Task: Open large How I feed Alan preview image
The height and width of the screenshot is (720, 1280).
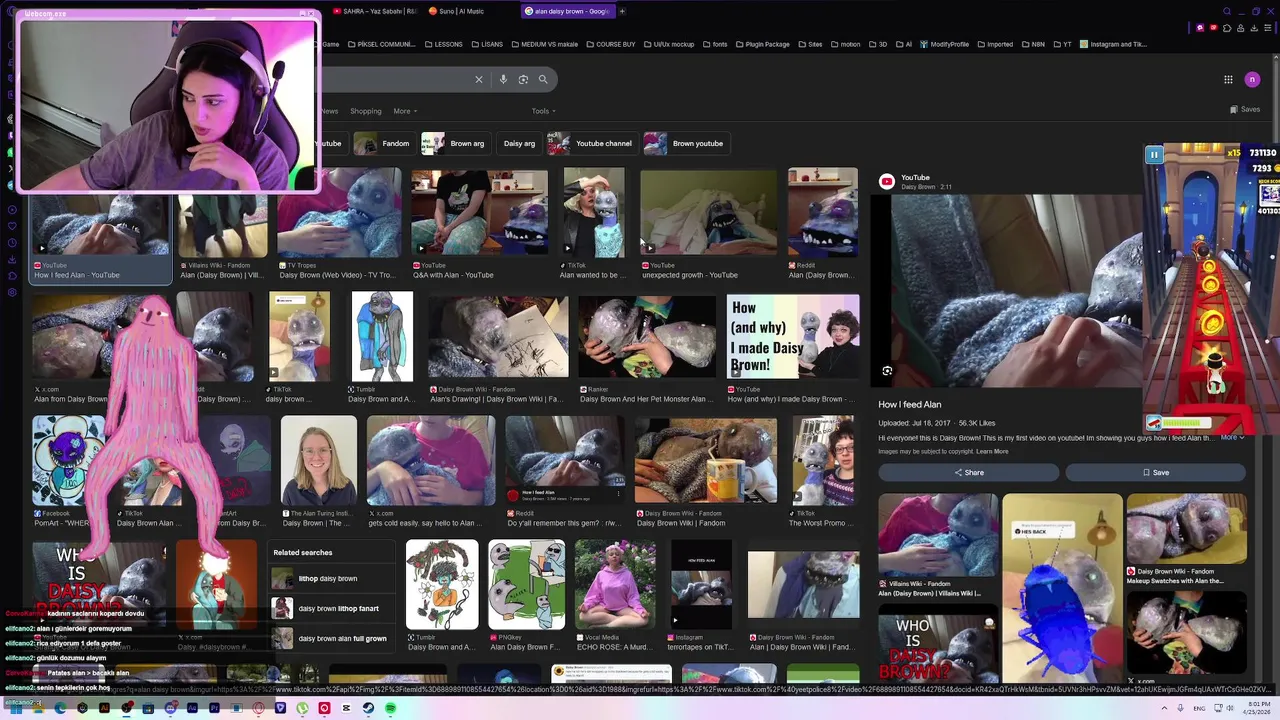Action: 1005,290
